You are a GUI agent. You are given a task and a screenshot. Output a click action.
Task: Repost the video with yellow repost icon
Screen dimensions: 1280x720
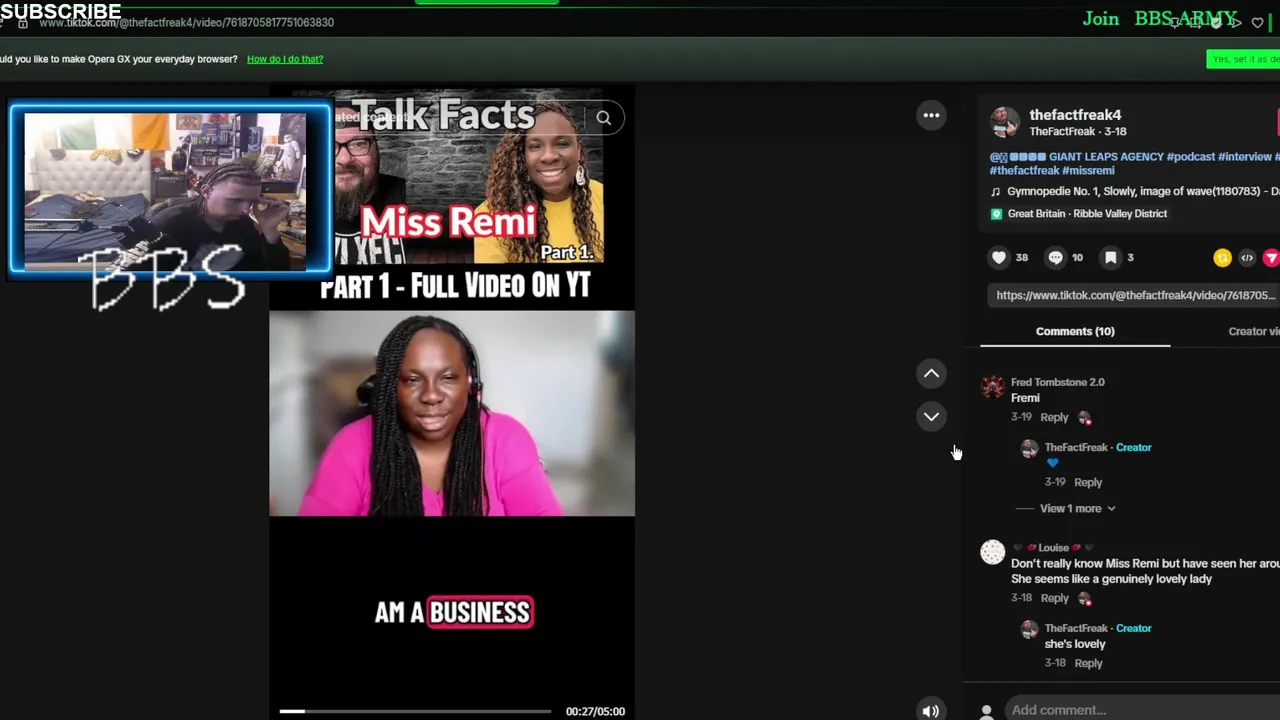[1222, 258]
